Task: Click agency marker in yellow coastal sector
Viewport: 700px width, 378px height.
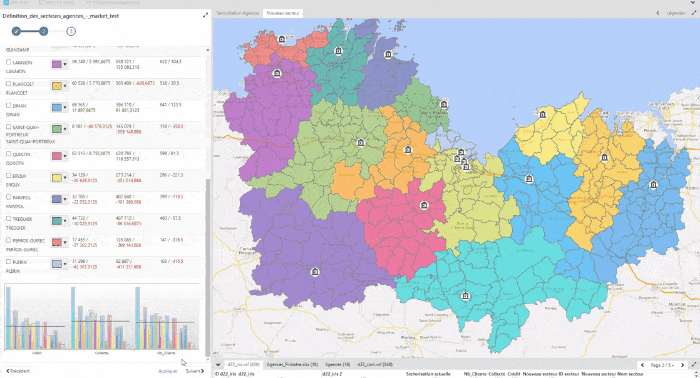Action: pos(542,115)
